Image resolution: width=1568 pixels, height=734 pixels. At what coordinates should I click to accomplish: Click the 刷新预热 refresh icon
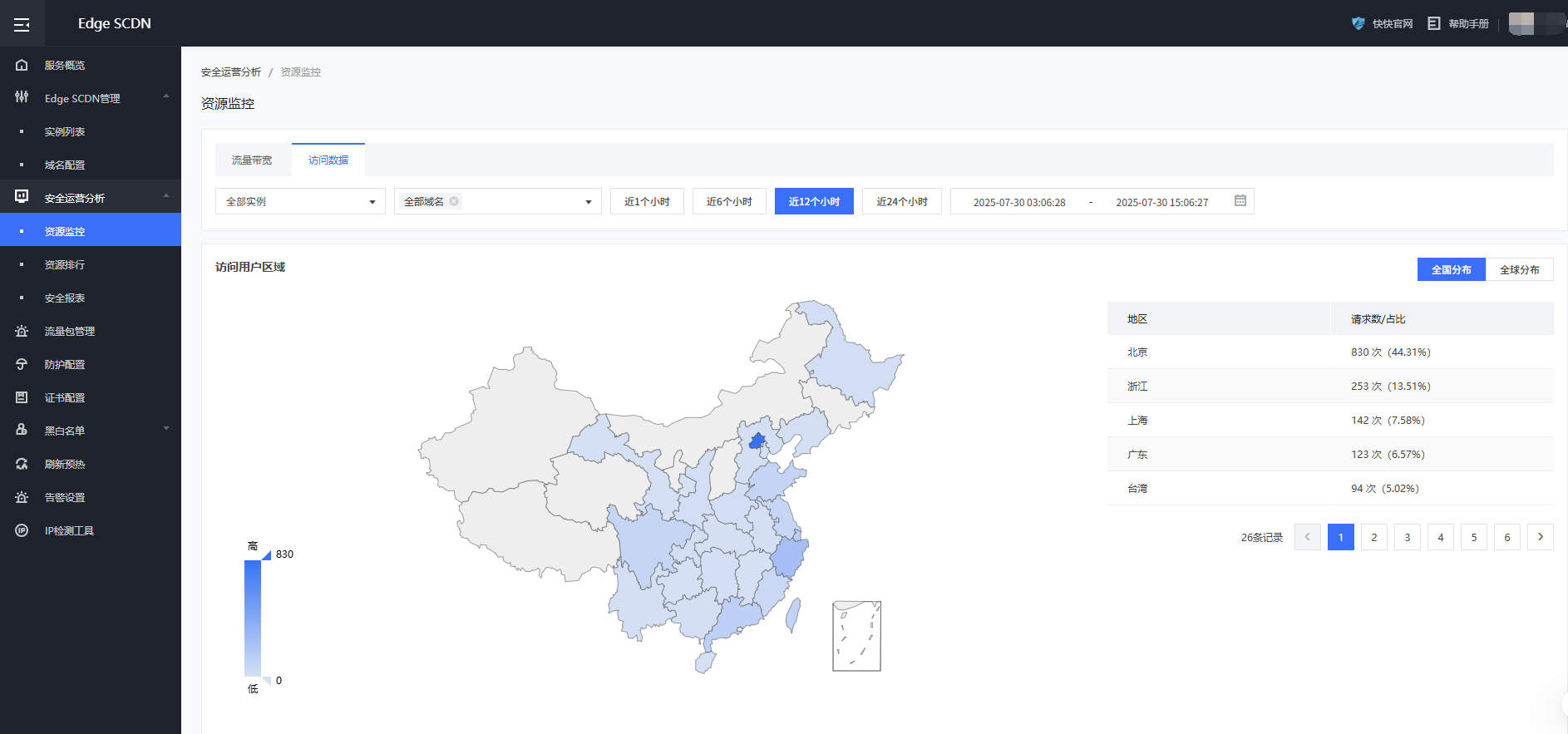[22, 464]
